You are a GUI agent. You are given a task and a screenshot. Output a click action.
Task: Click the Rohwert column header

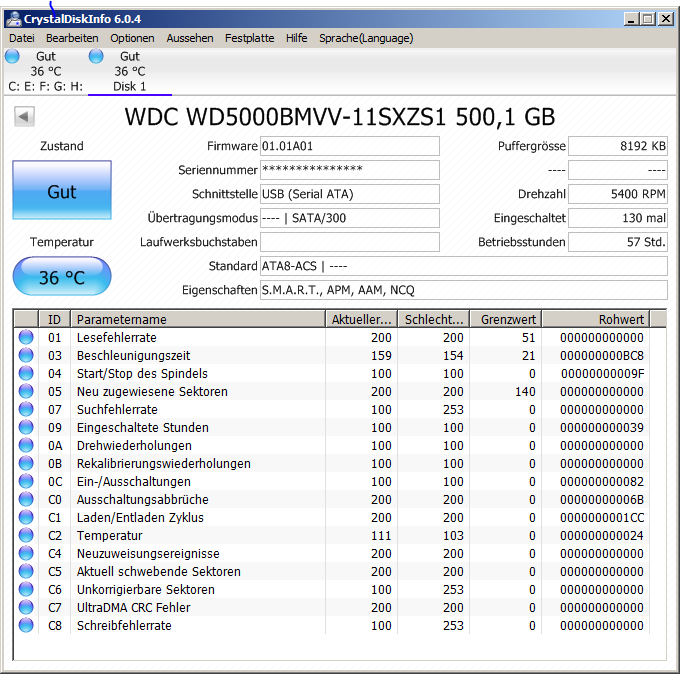(x=596, y=319)
